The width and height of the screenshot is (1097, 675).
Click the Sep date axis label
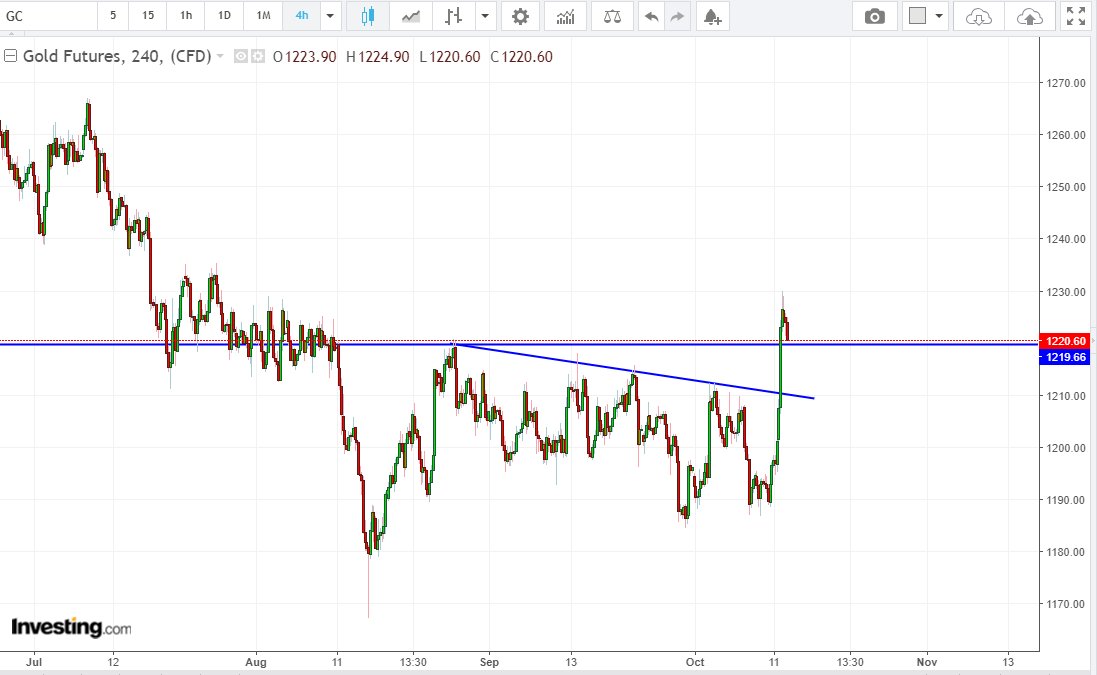pyautogui.click(x=489, y=662)
